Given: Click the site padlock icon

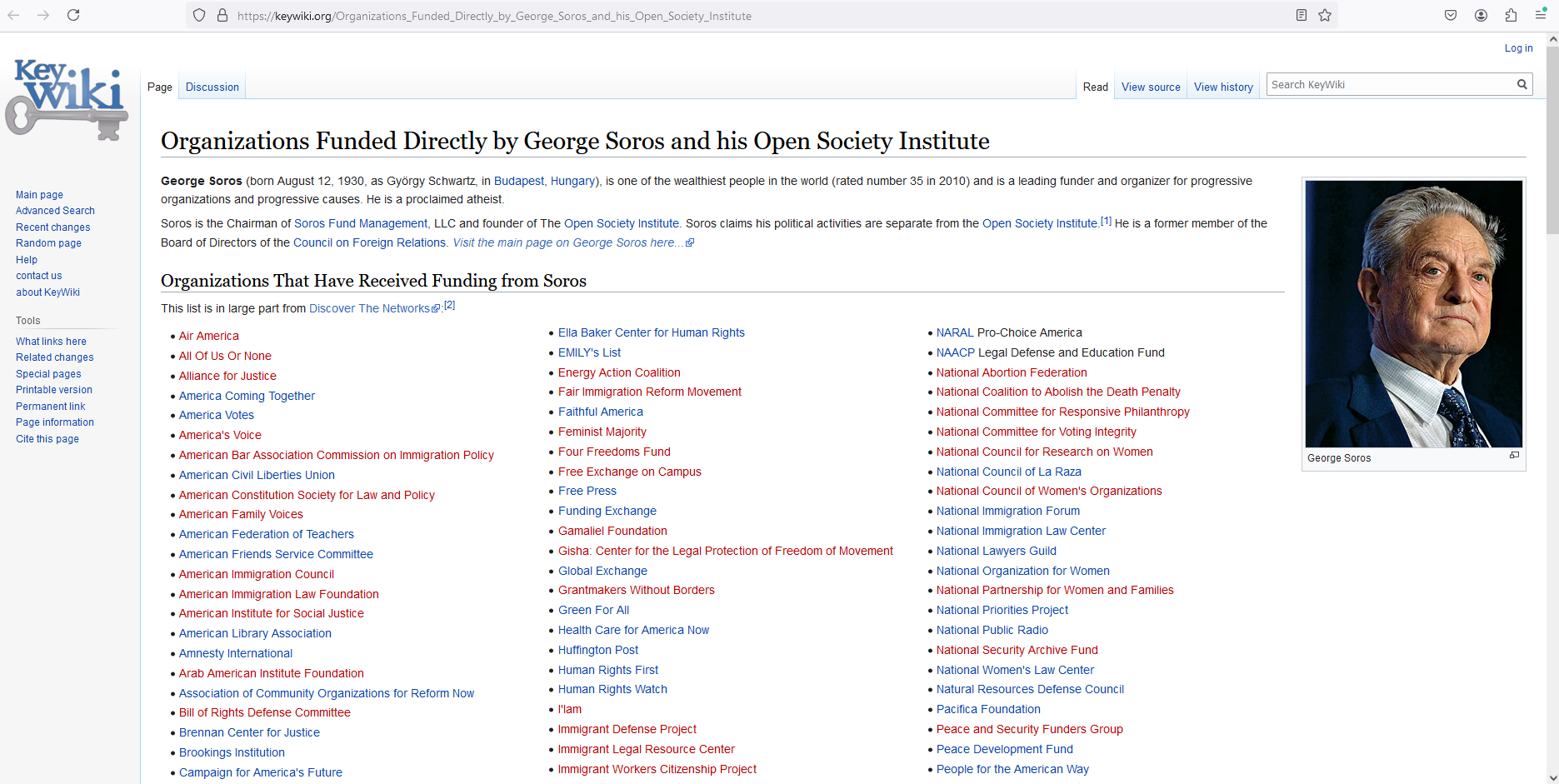Looking at the screenshot, I should (222, 15).
